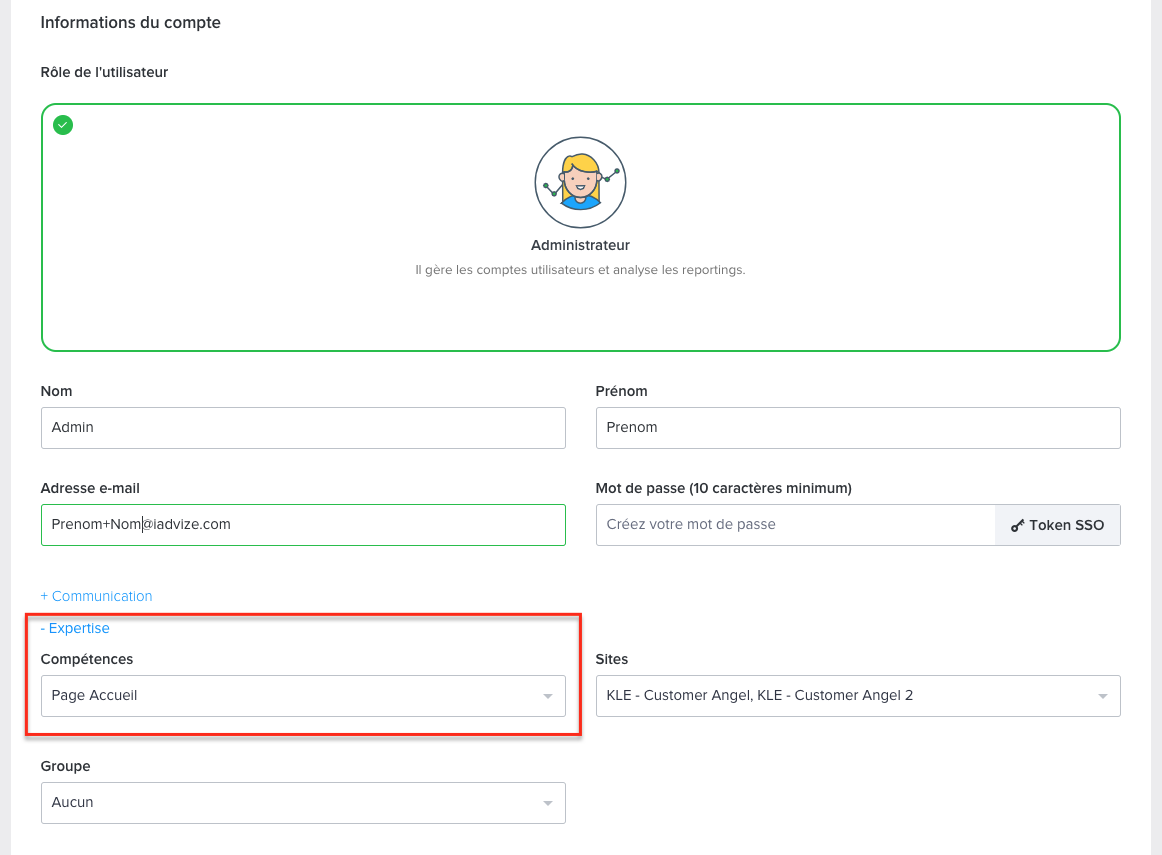
Task: Click the caret arrow in the Compétences field
Action: [x=547, y=696]
